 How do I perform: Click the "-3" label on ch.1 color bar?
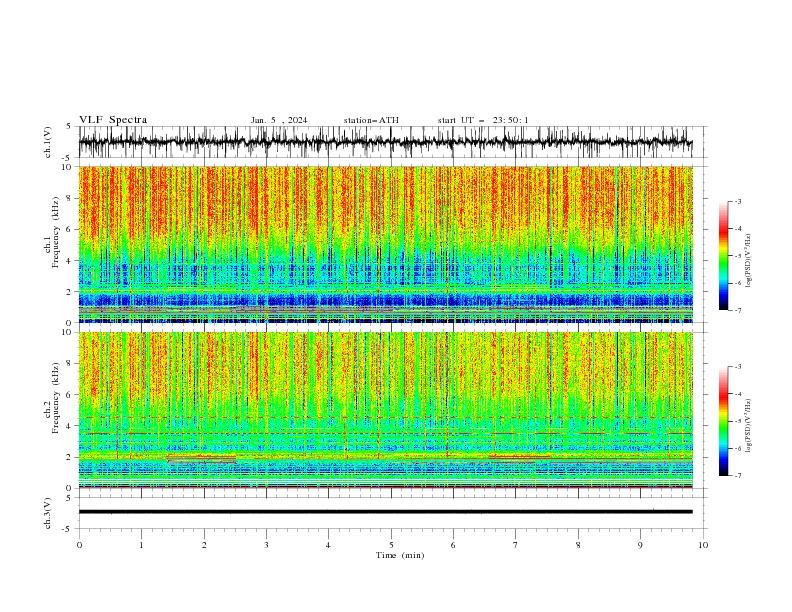738,201
